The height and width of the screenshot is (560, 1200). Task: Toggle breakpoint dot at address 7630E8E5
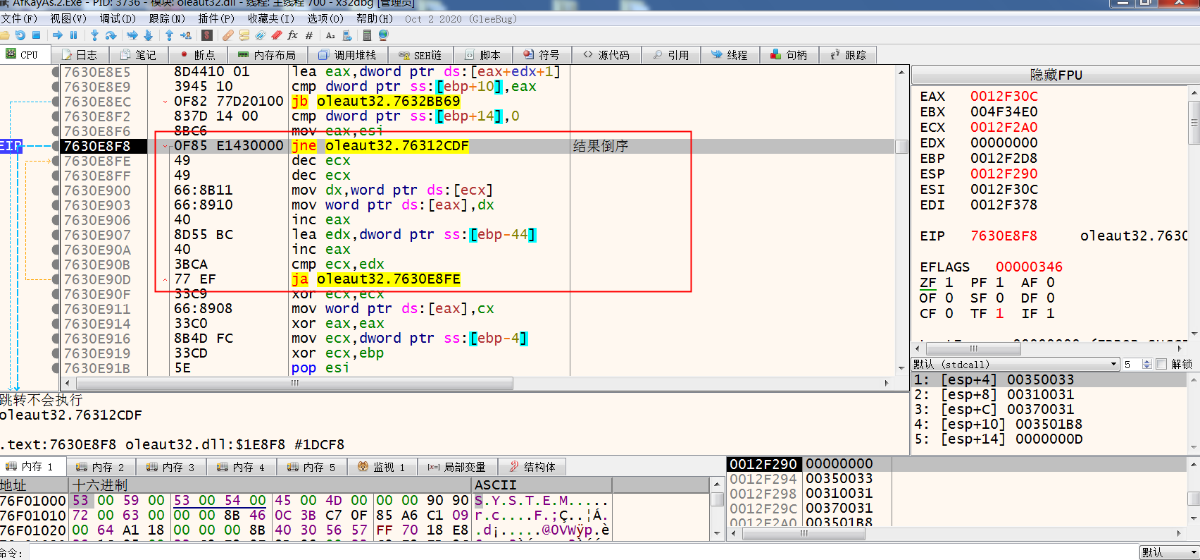(55, 72)
